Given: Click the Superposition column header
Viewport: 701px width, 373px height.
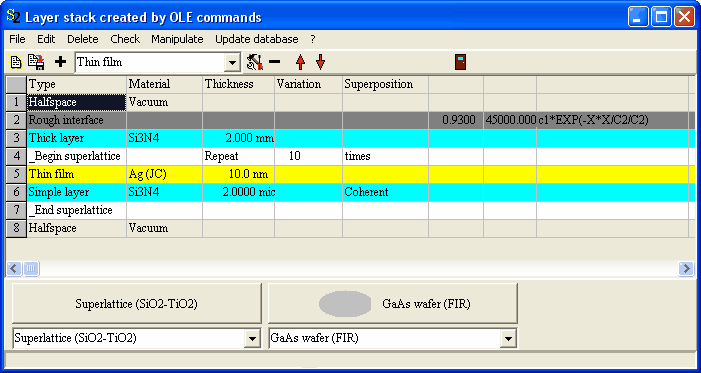Looking at the screenshot, I should [x=385, y=85].
